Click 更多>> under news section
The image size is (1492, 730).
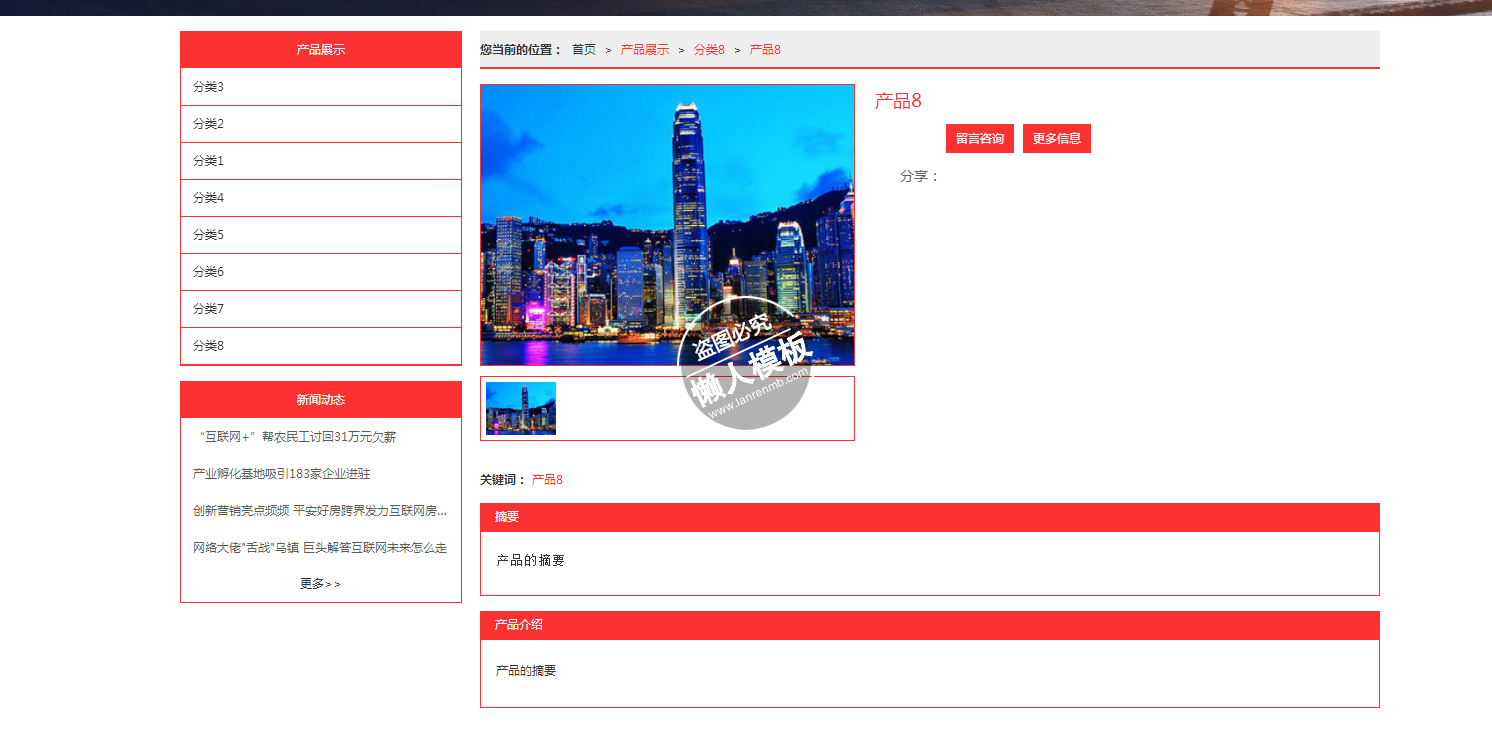[x=320, y=584]
